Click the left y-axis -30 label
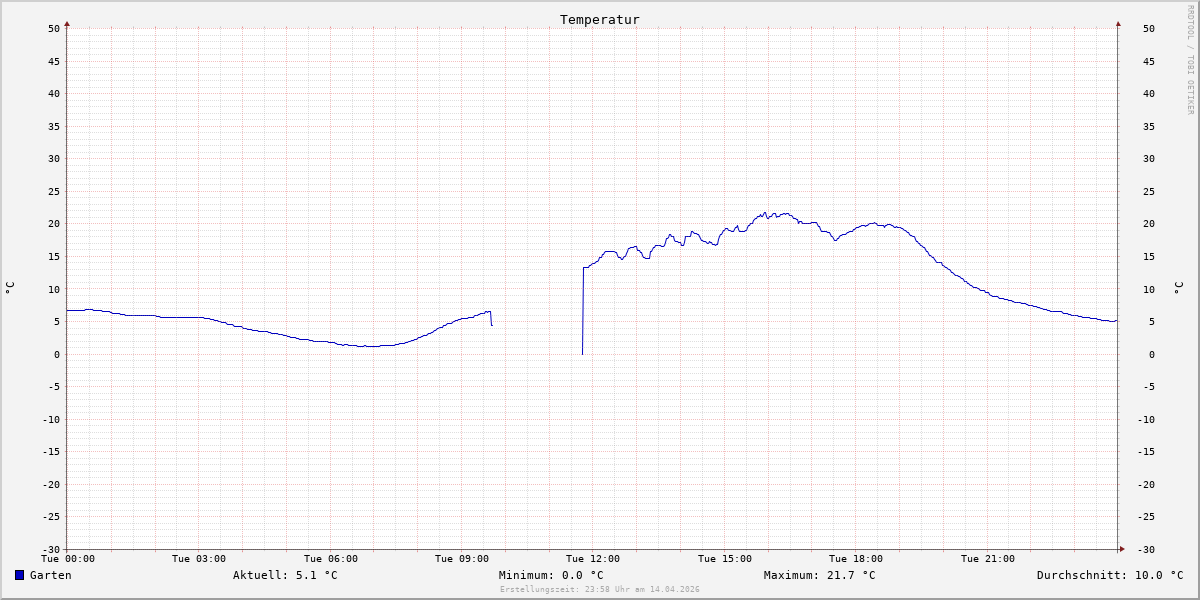 (51, 549)
